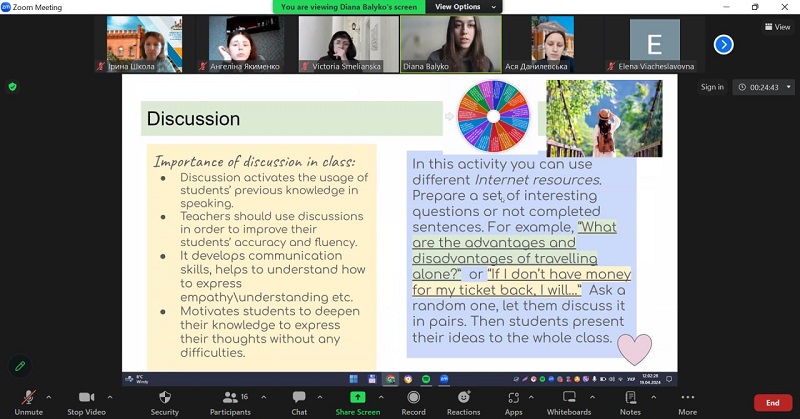The image size is (800, 419).
Task: Open Whiteboards
Action: click(569, 403)
